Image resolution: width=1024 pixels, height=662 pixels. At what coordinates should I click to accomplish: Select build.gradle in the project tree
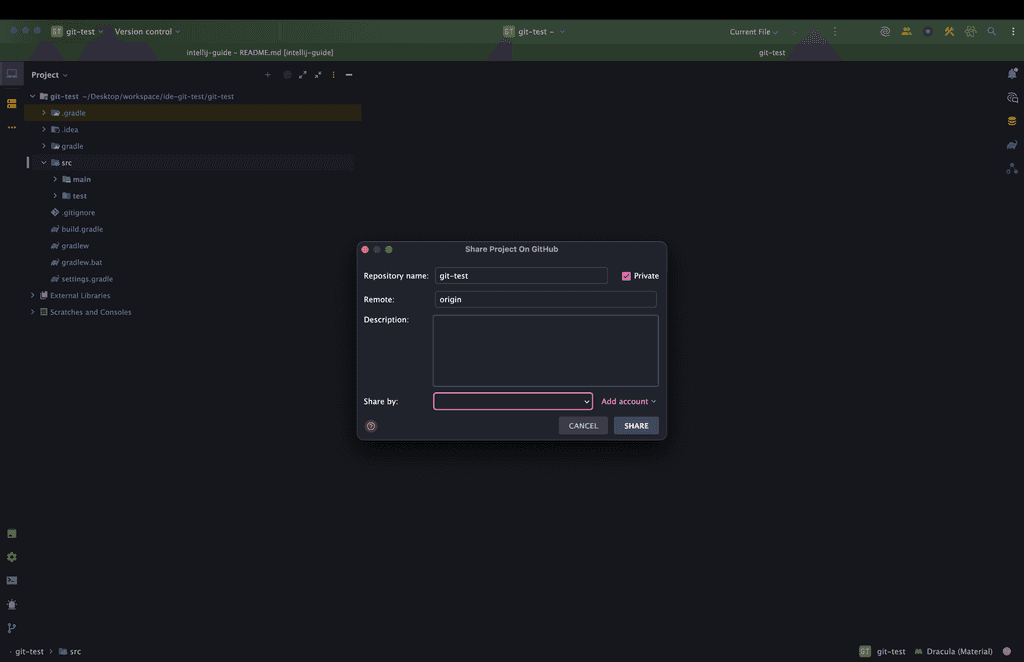82,229
